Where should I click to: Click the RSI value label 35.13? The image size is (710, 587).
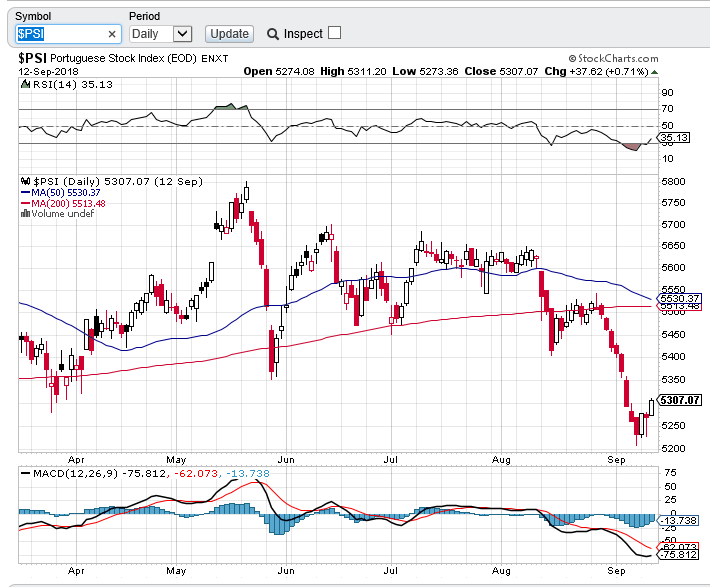coord(674,138)
